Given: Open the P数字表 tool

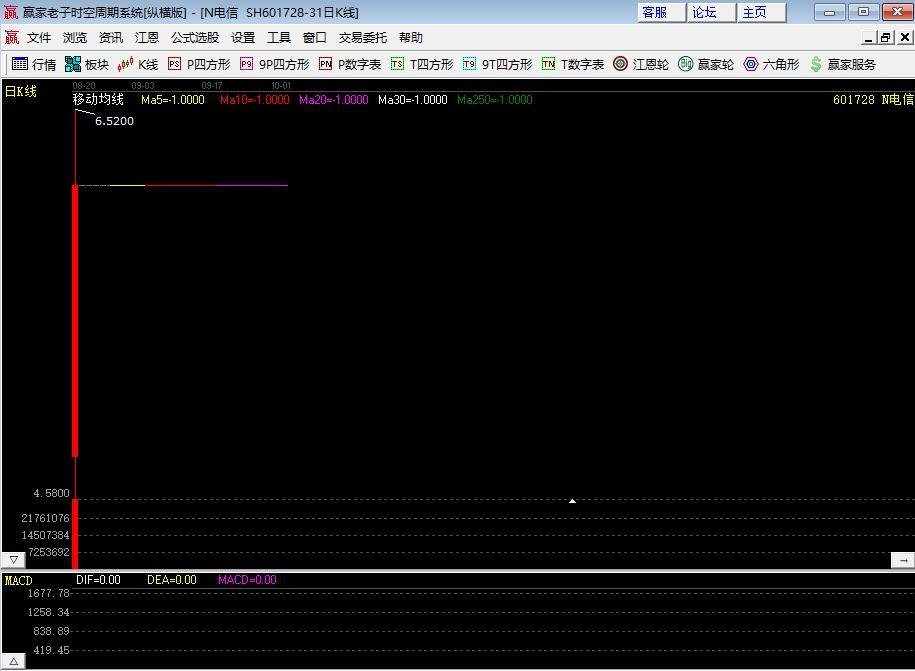Looking at the screenshot, I should tap(350, 64).
